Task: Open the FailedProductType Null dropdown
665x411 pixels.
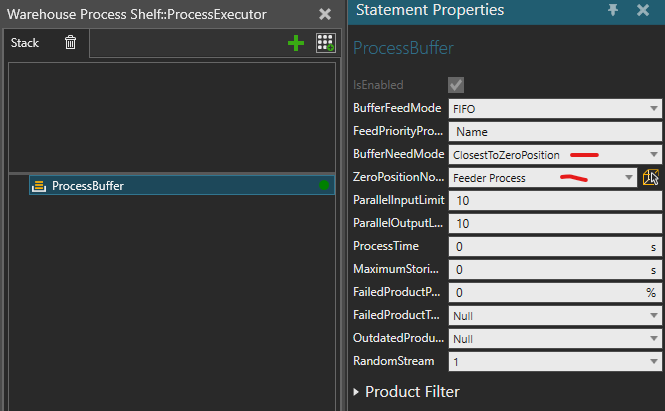Action: (x=555, y=316)
